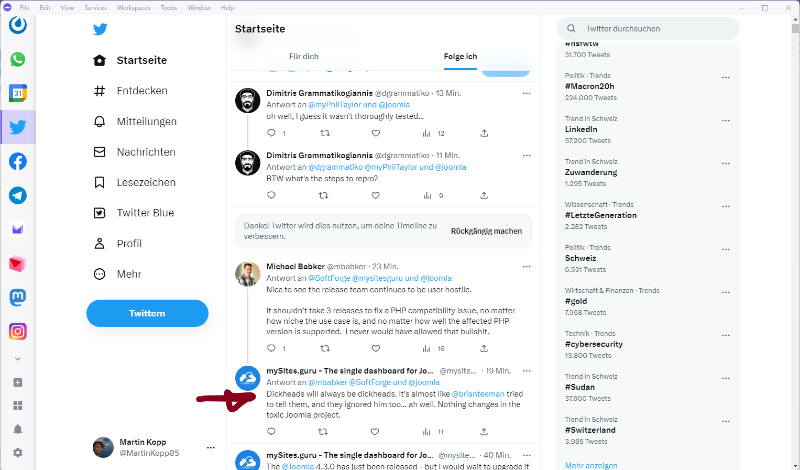This screenshot has width=800, height=470.
Task: Switch to Folge ich tab
Action: [x=460, y=57]
